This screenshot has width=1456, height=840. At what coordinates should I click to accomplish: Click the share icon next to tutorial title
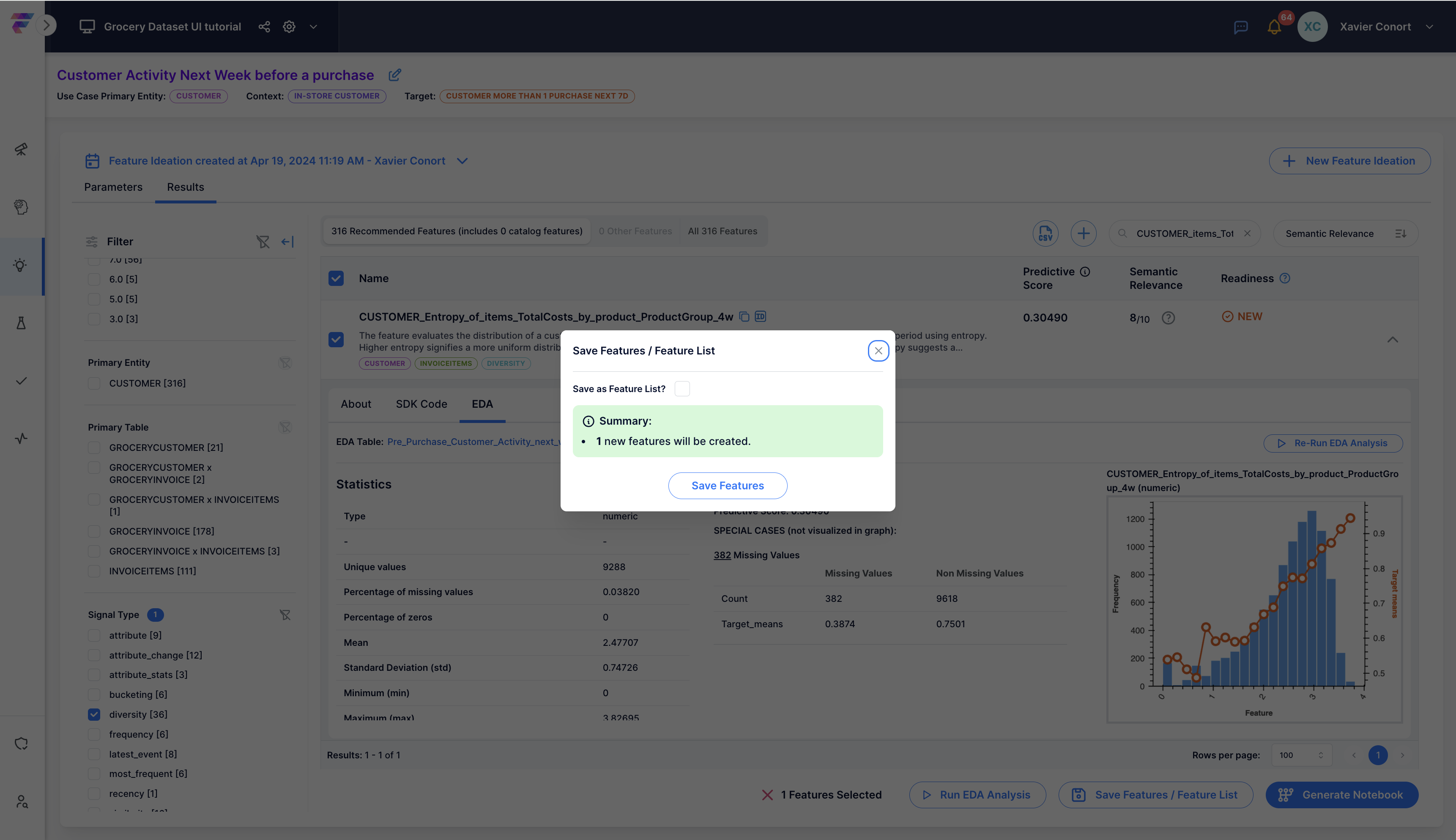[264, 27]
